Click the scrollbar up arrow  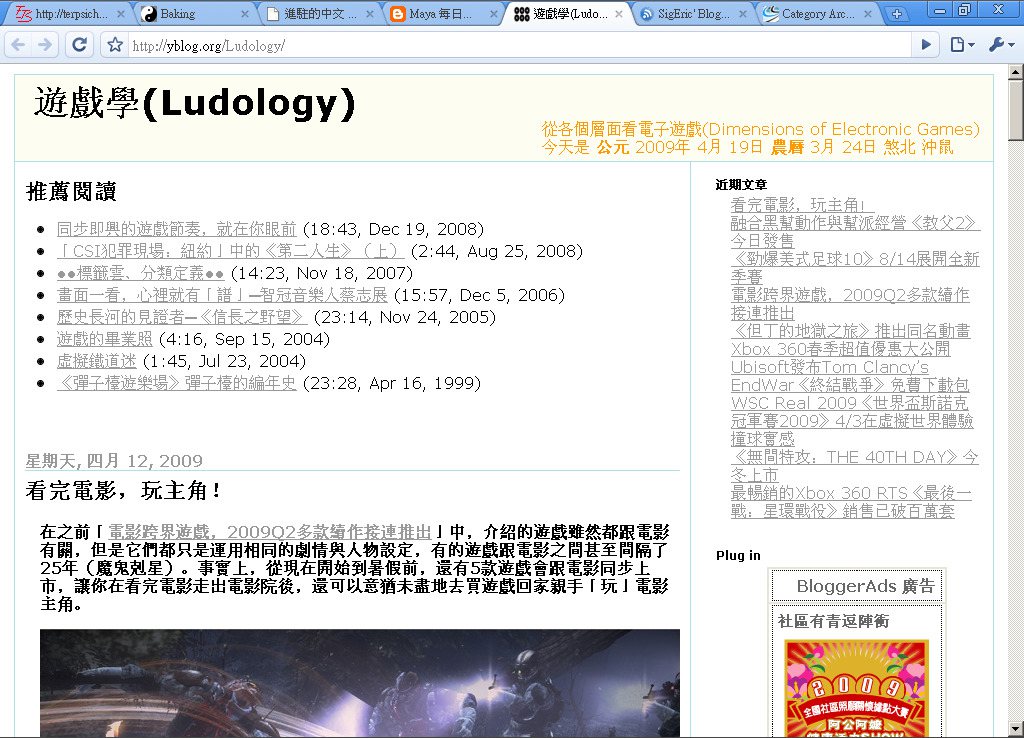point(1016,71)
